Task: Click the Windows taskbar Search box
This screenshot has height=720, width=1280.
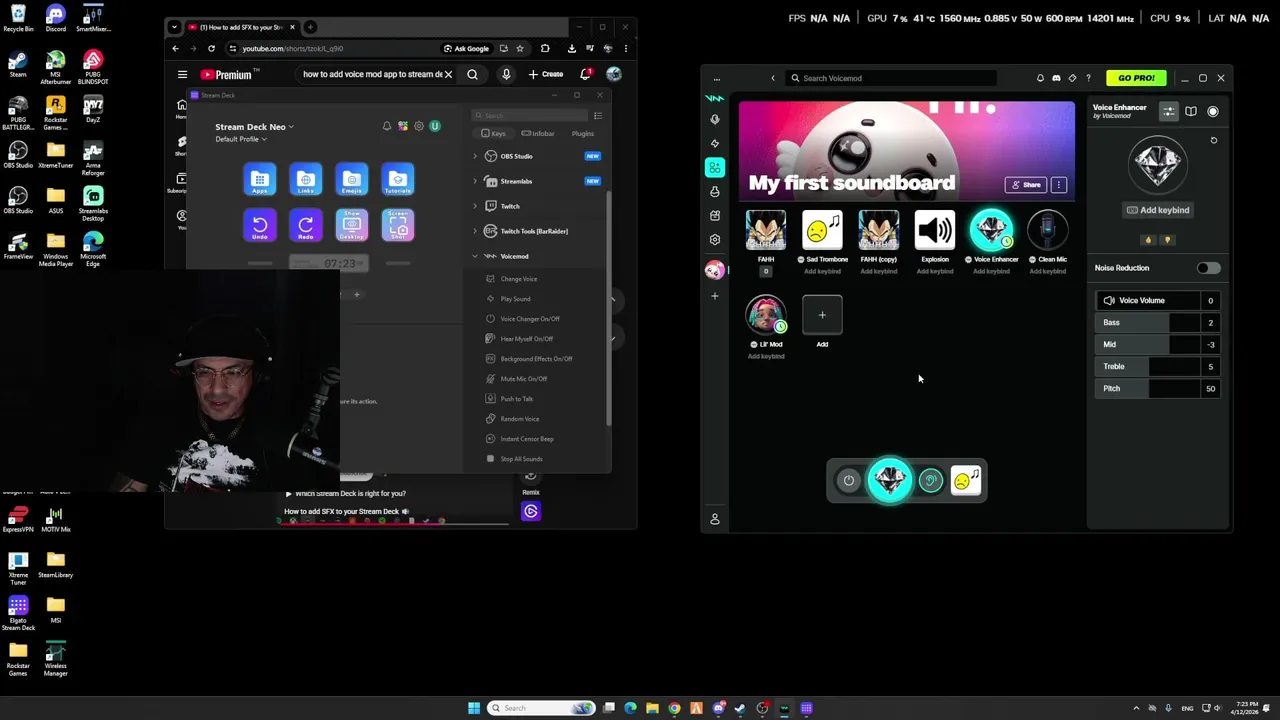Action: click(541, 708)
